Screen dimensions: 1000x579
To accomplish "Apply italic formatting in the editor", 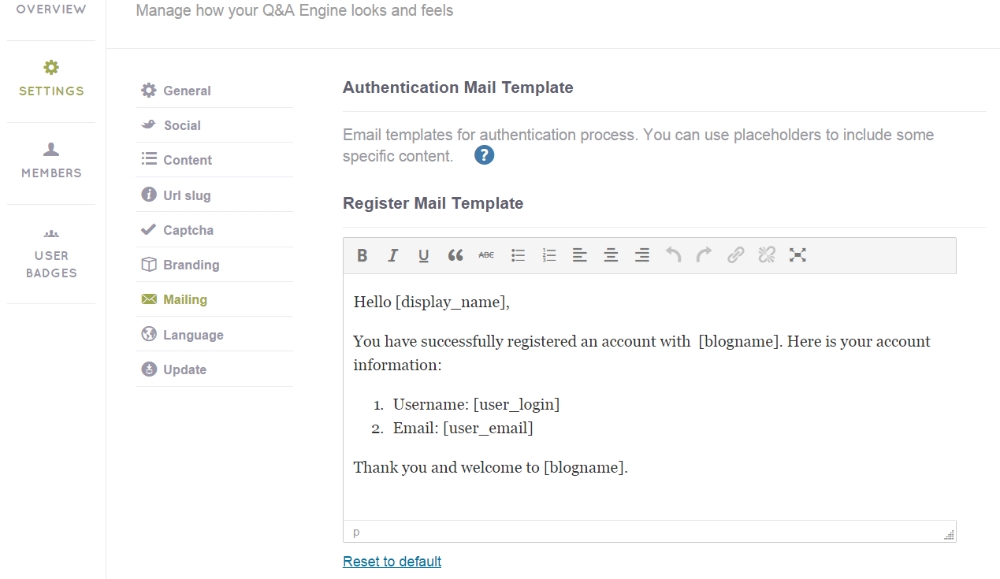I will [x=393, y=256].
